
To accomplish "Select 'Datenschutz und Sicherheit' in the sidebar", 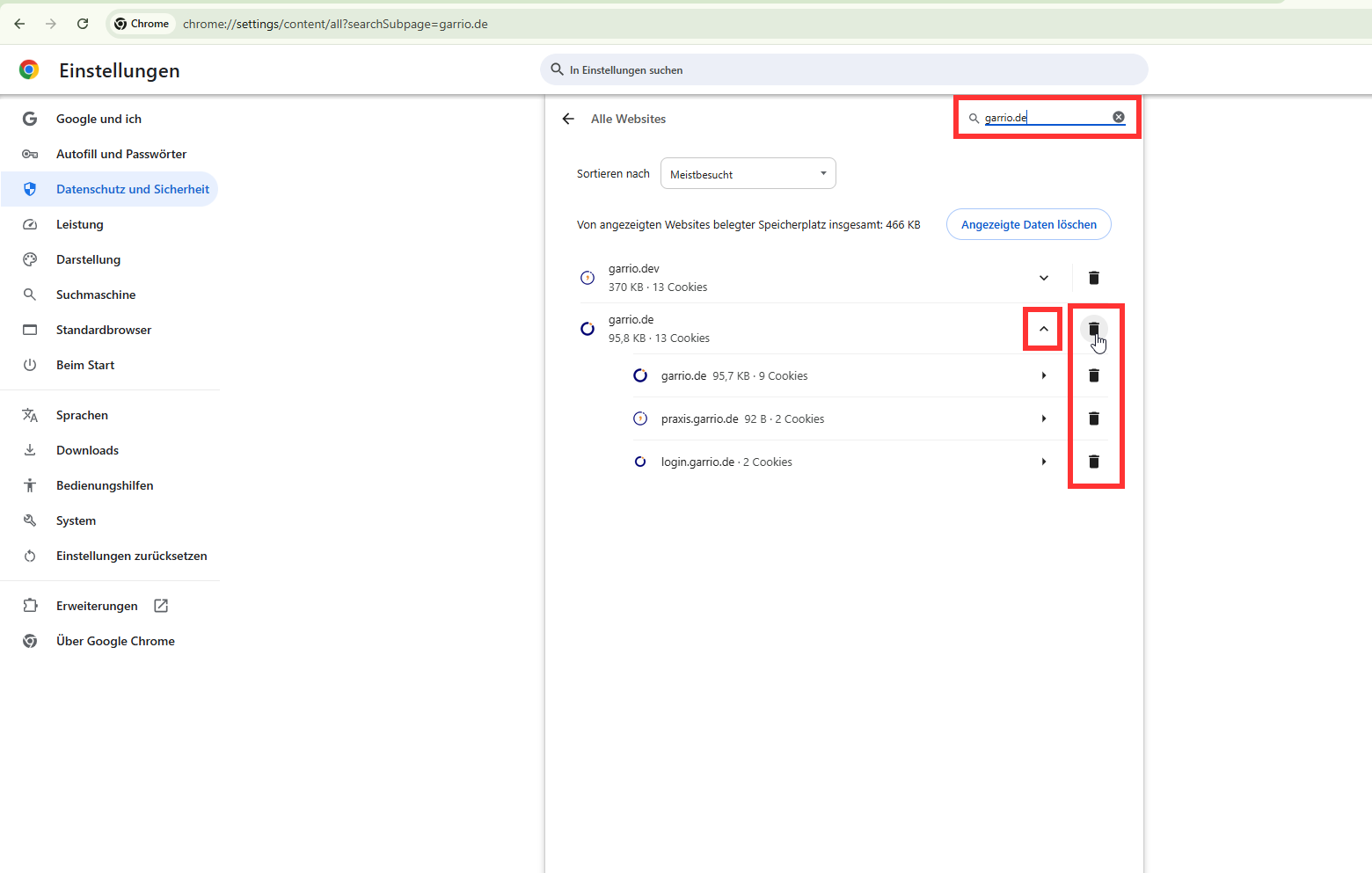I will (x=110, y=189).
